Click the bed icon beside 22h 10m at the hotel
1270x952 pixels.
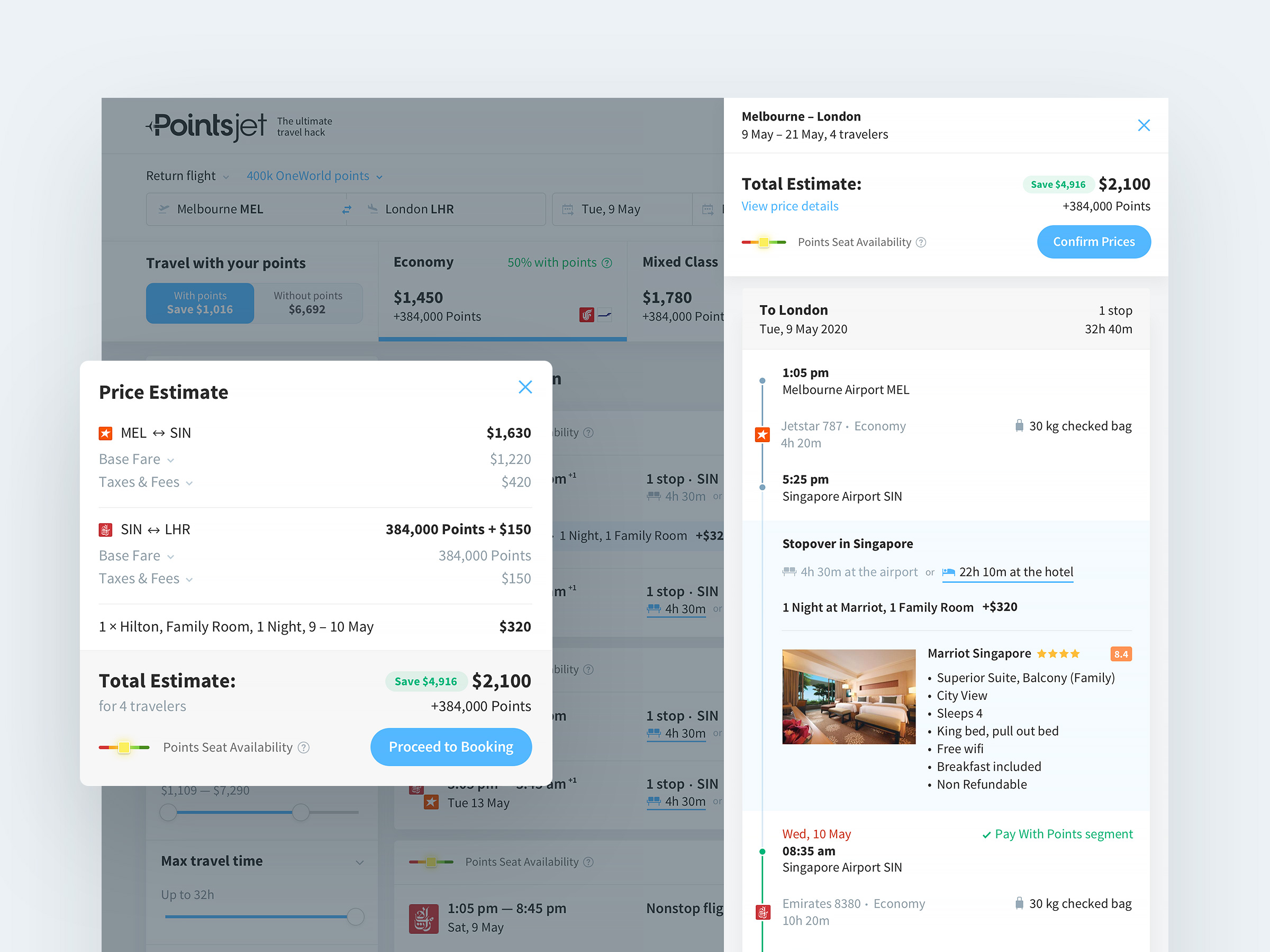(x=948, y=572)
